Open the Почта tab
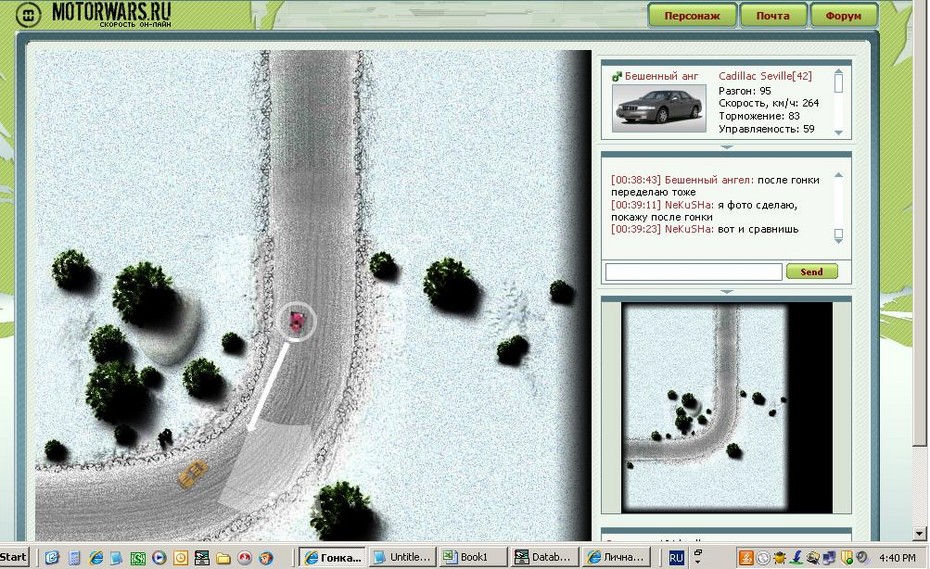 [x=773, y=16]
